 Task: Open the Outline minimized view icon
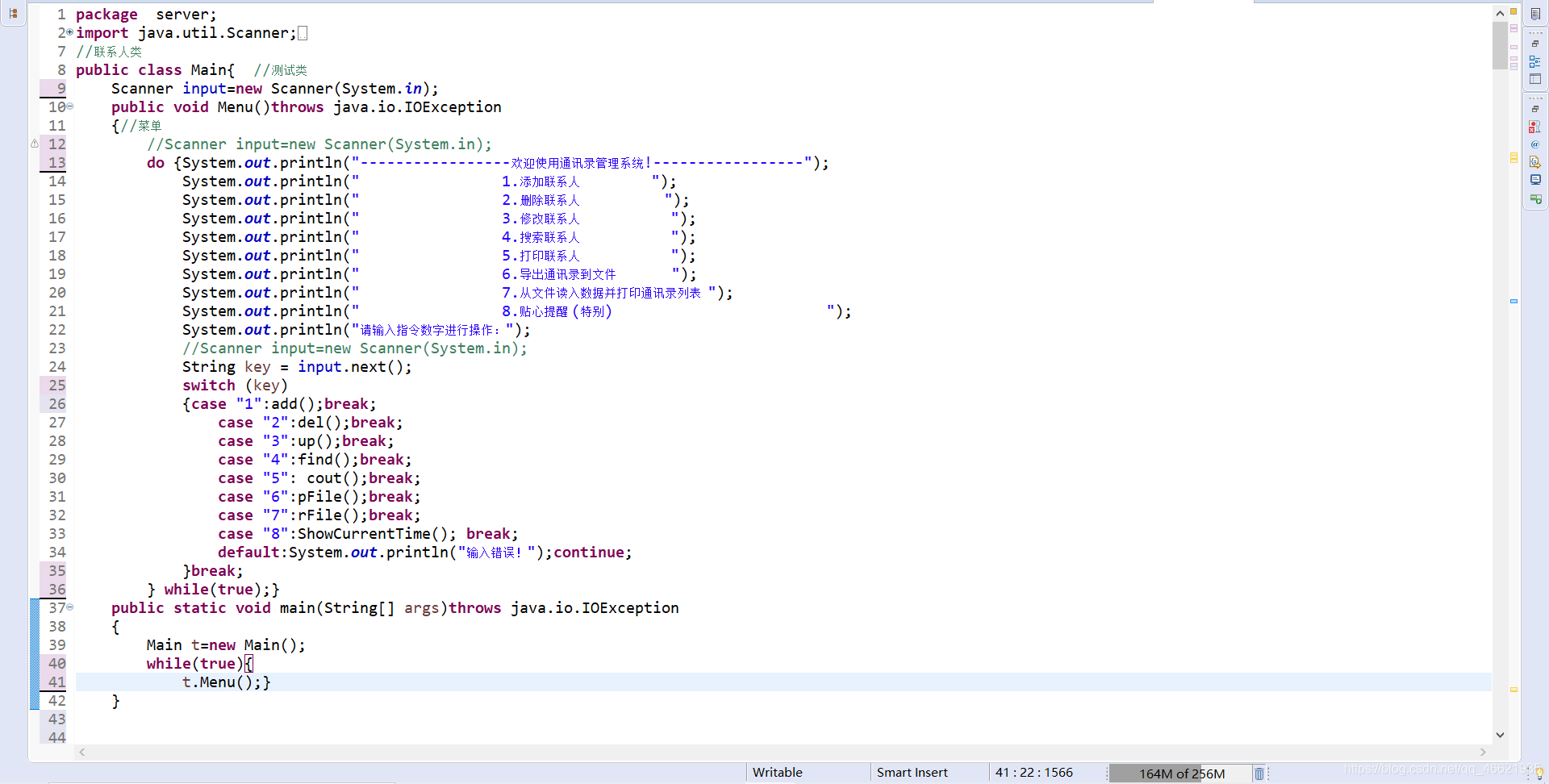[1535, 61]
